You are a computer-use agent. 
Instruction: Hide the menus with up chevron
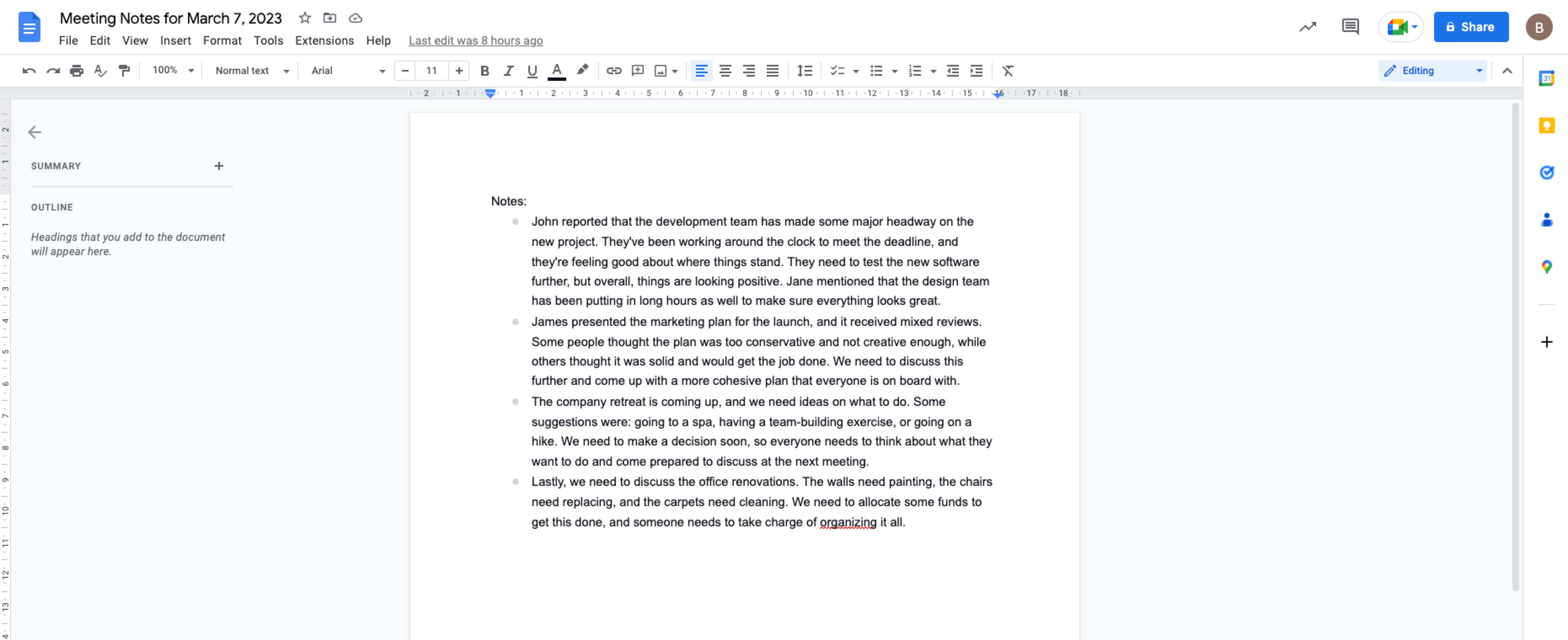[1506, 71]
